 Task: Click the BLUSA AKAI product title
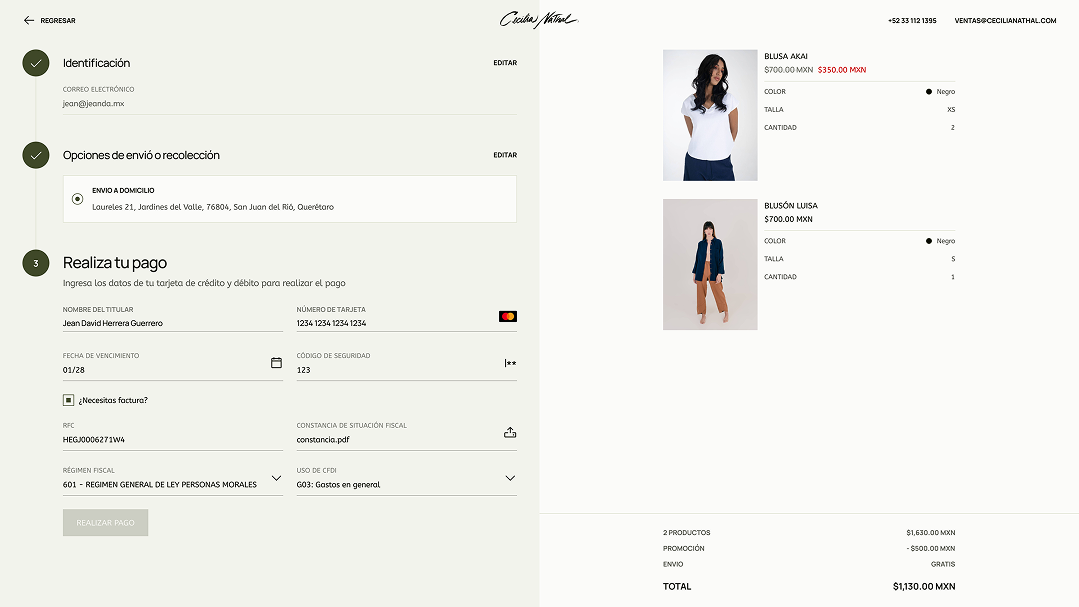786,56
